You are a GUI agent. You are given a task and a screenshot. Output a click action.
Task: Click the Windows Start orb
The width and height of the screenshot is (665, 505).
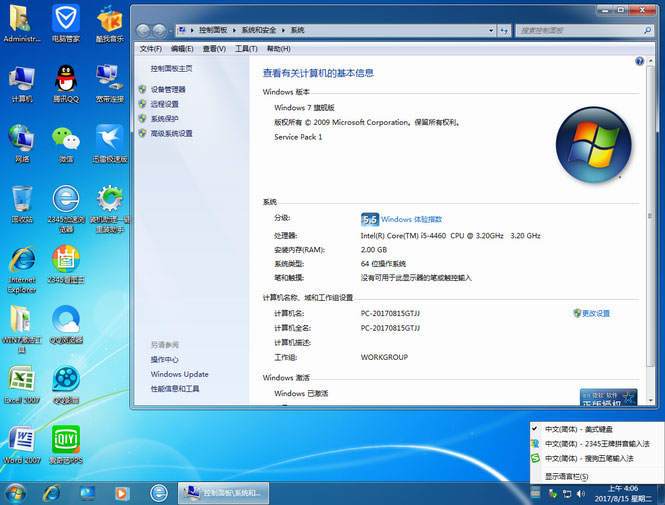coord(16,494)
